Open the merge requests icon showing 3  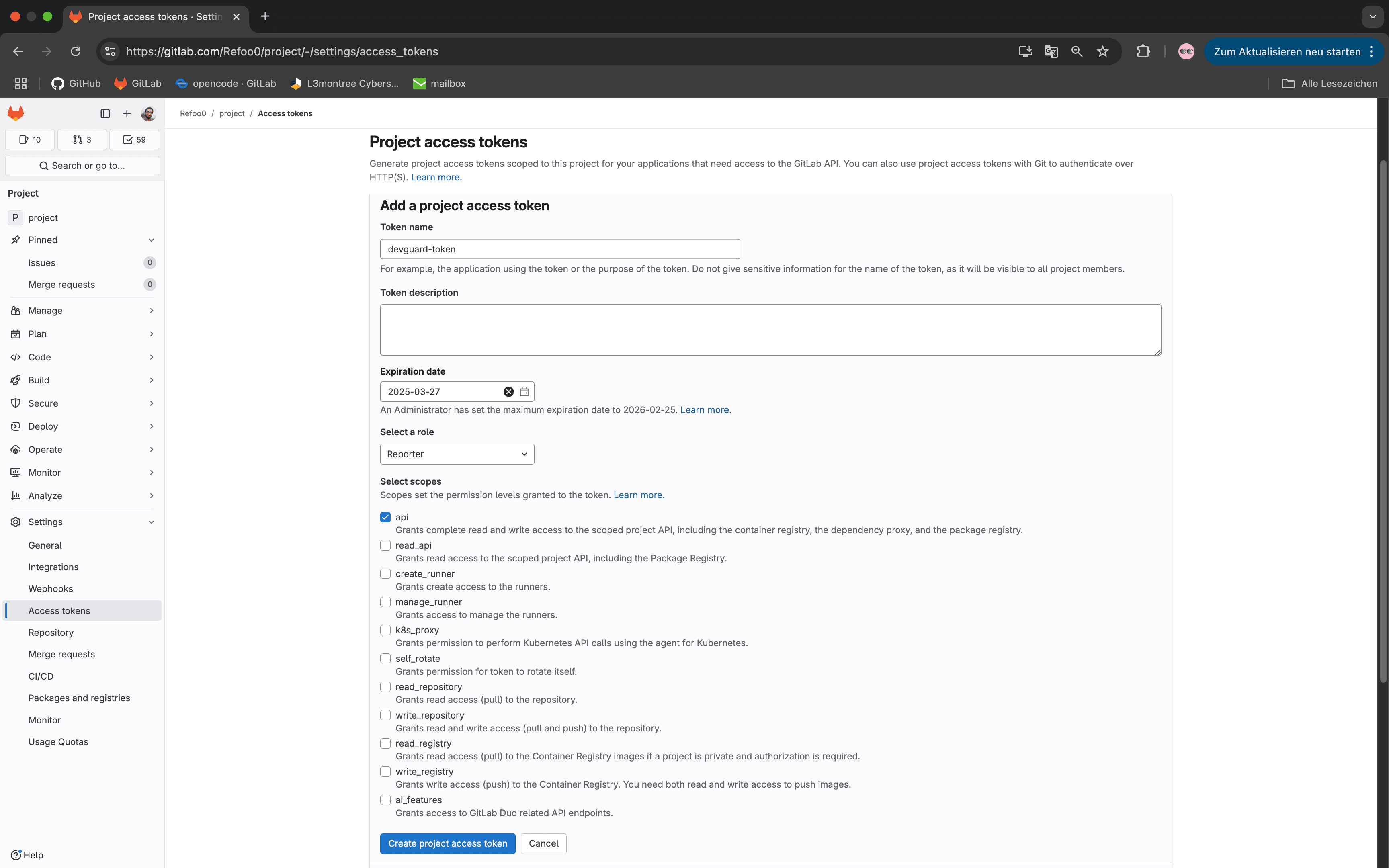[82, 139]
